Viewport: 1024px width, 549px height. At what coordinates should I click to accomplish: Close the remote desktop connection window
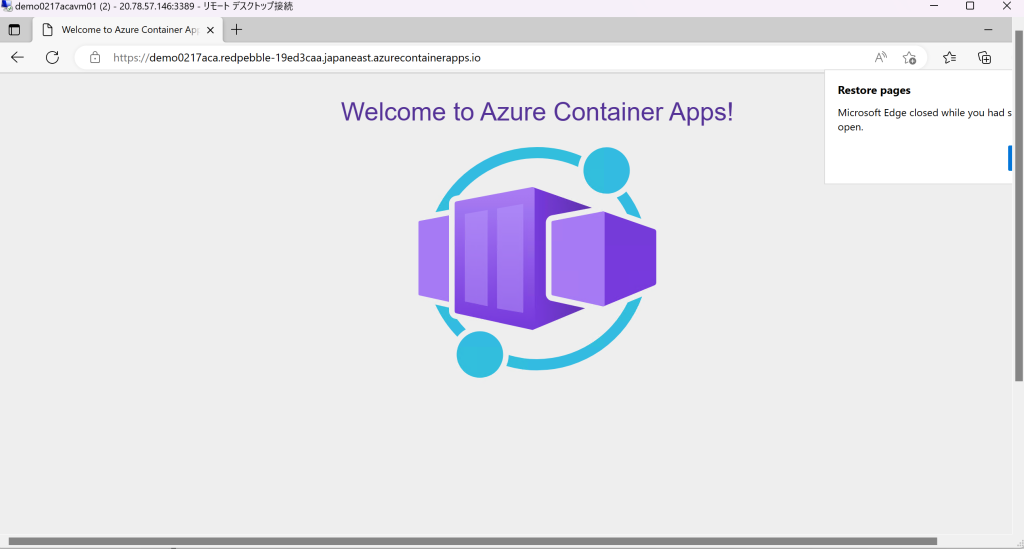pyautogui.click(x=1006, y=6)
